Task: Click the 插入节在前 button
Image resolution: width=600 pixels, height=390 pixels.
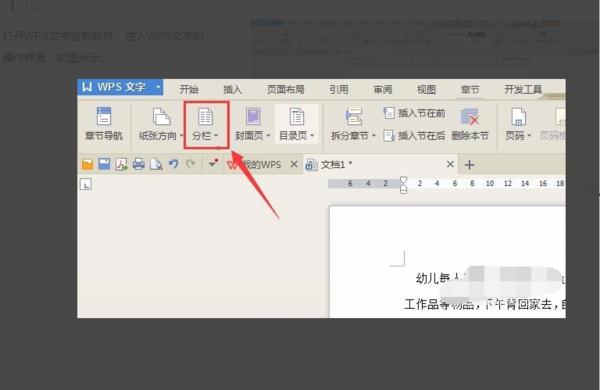Action: pyautogui.click(x=414, y=113)
